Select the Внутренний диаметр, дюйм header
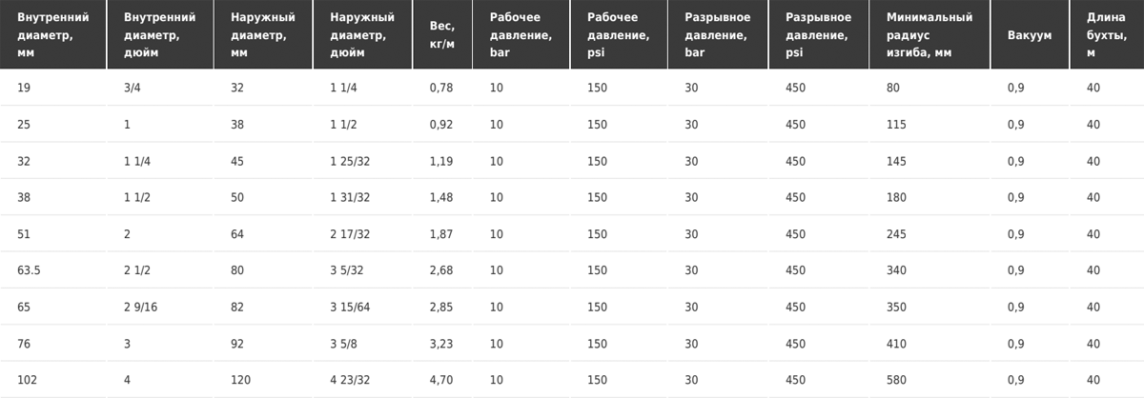Viewport: 1144px width, 398px height. coord(160,35)
